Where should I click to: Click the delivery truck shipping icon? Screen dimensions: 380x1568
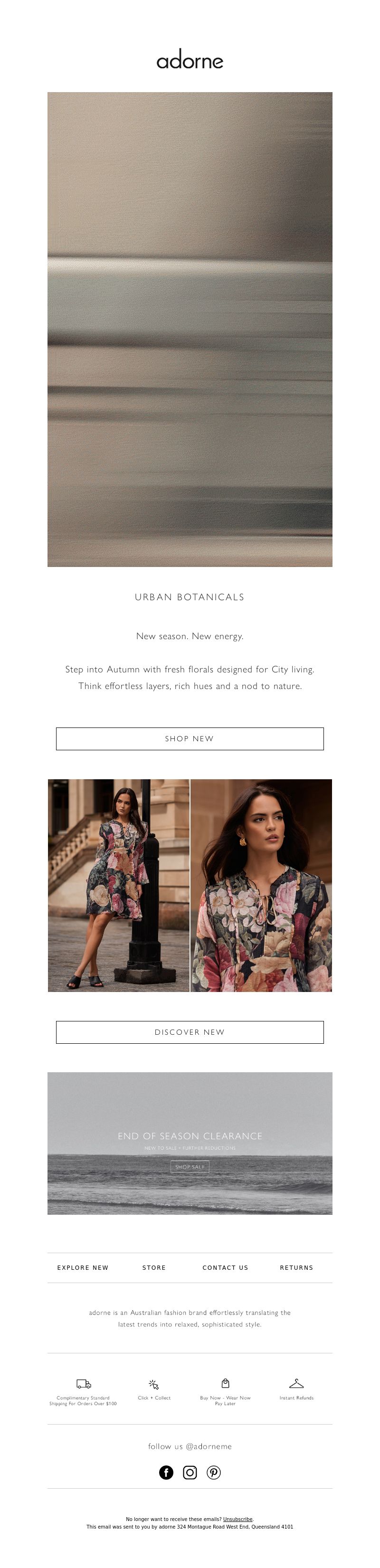84,1384
